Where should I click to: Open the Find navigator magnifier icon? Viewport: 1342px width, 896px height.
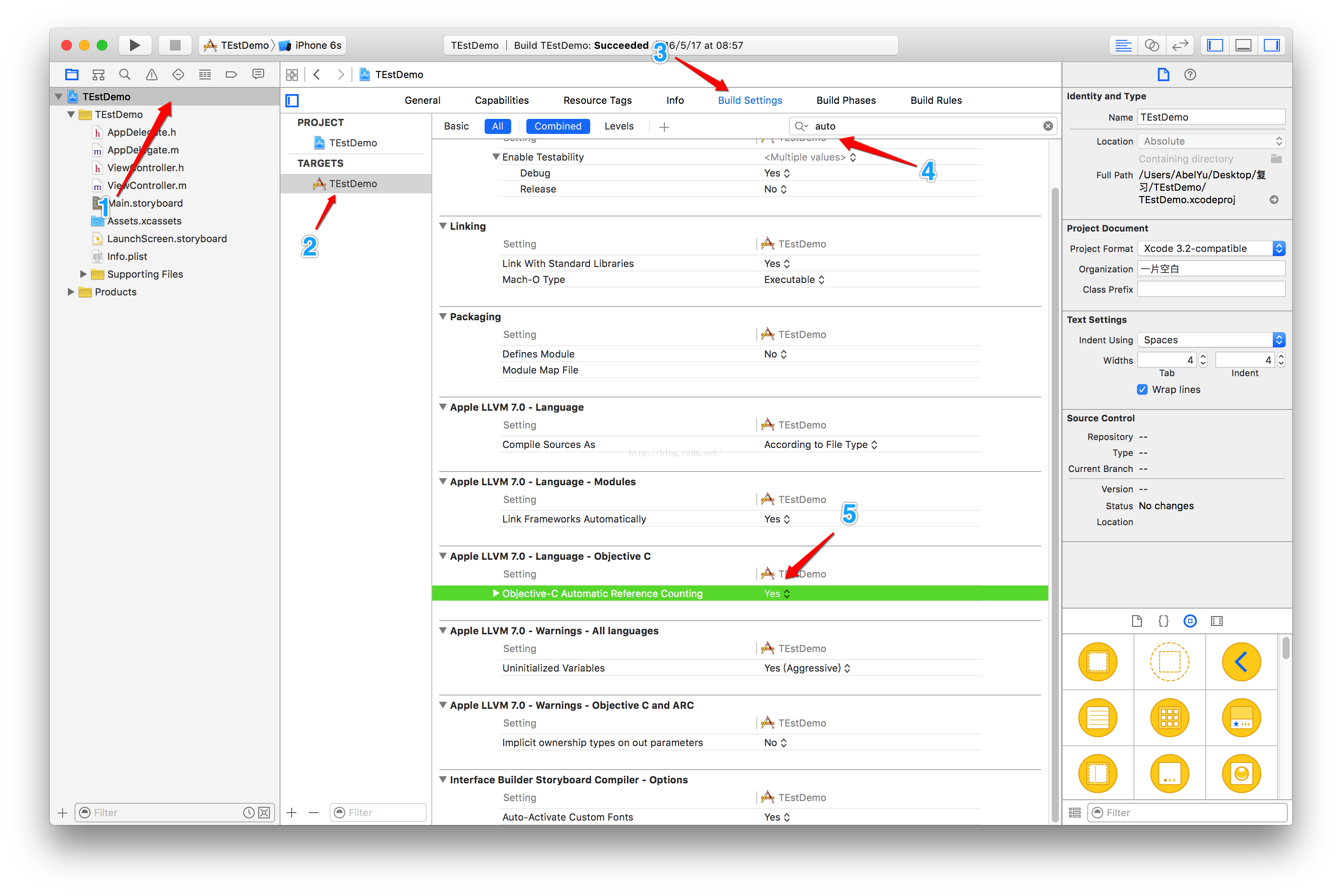[125, 74]
